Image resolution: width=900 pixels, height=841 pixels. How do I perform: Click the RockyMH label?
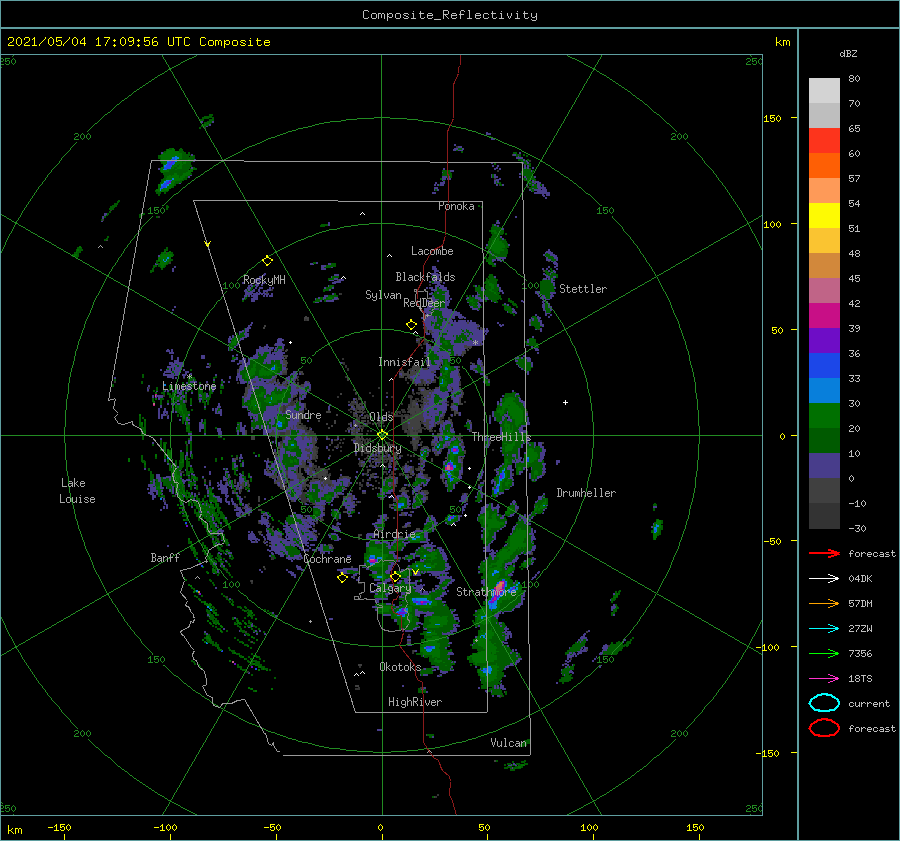coord(264,280)
